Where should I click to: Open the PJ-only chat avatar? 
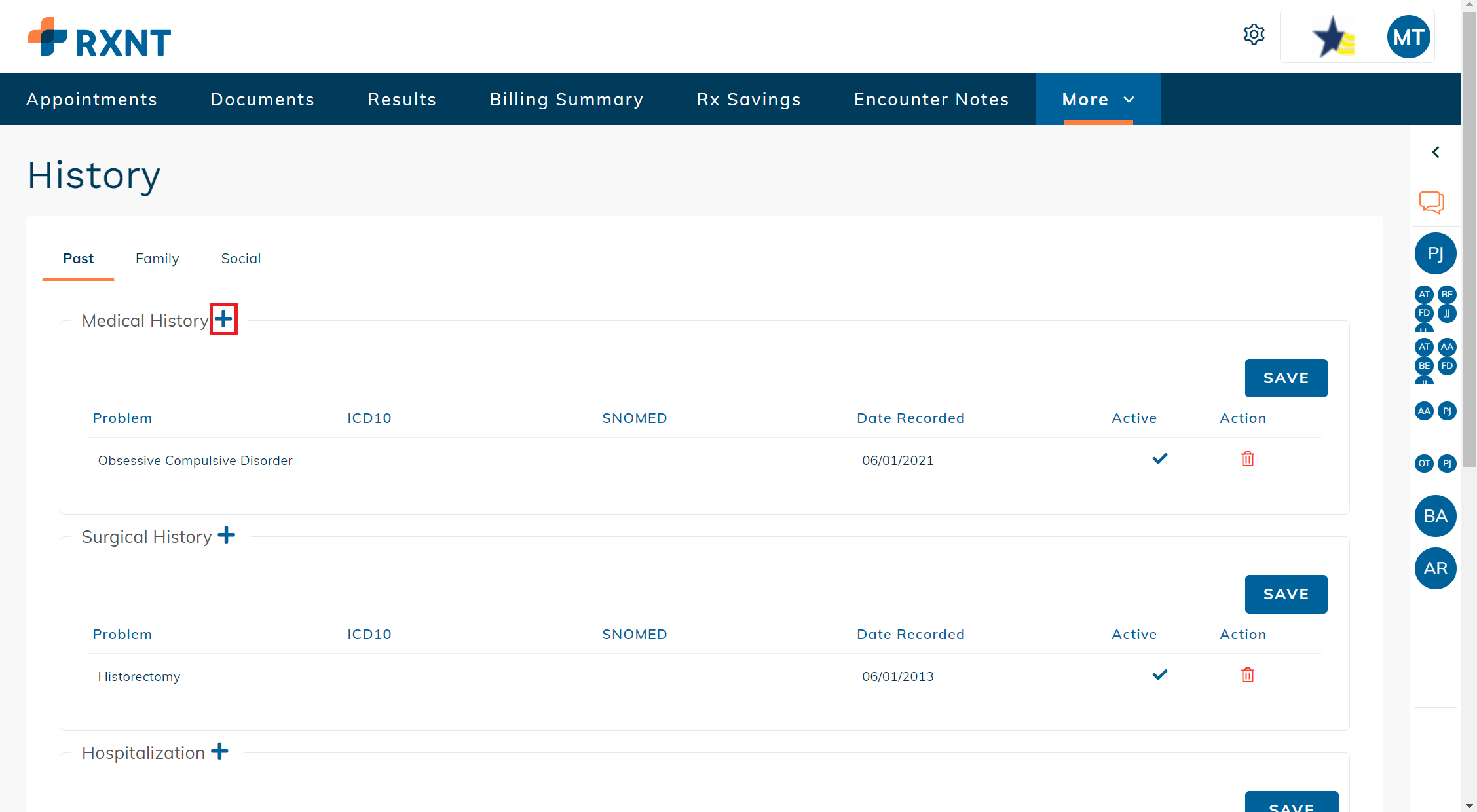(1436, 253)
